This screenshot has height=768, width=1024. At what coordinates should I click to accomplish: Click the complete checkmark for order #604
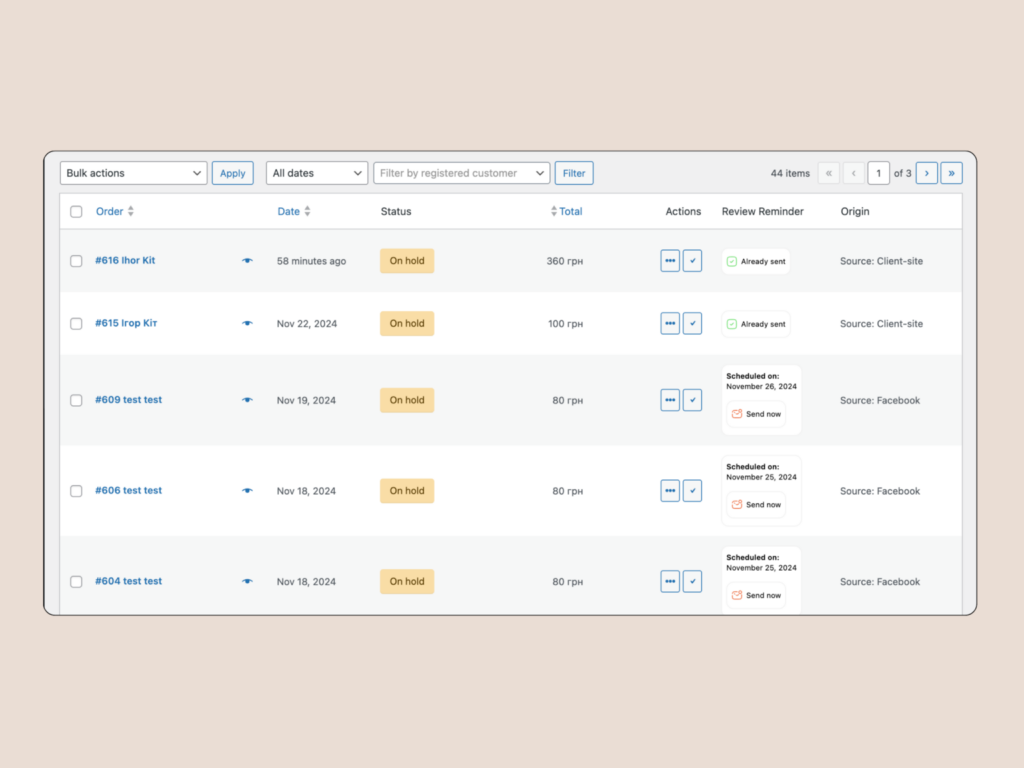(692, 582)
